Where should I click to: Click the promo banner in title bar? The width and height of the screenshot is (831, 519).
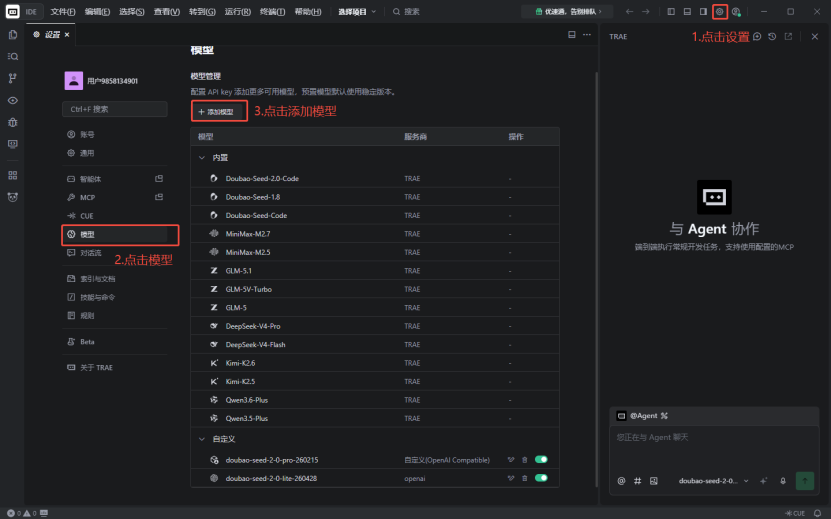pos(567,11)
